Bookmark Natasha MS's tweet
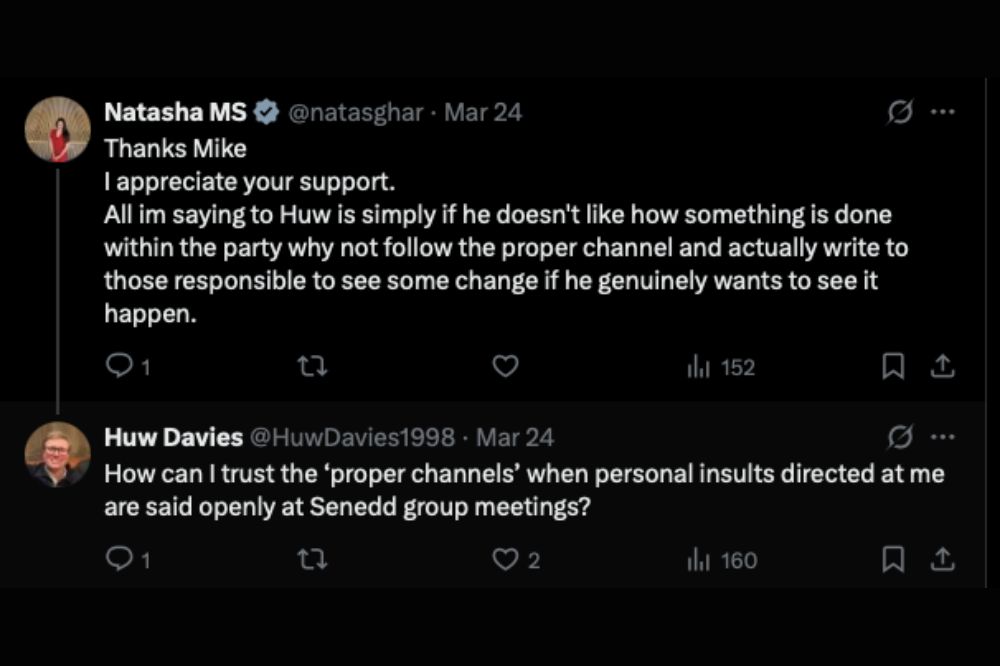Screen dimensions: 1000x666 point(892,368)
